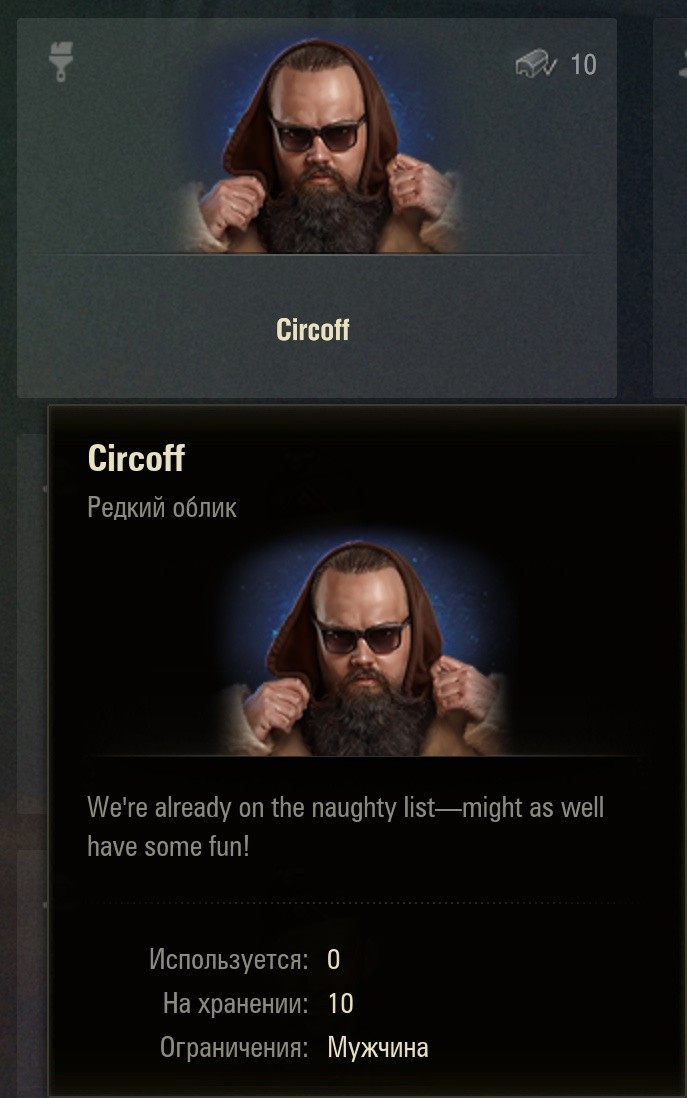Click the 'Ограничения' label
Viewport: 687px width, 1098px height.
(x=234, y=1048)
